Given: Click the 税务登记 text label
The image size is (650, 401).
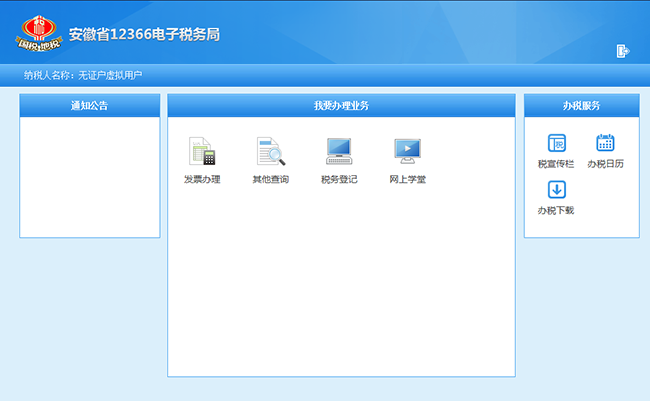Looking at the screenshot, I should point(339,180).
